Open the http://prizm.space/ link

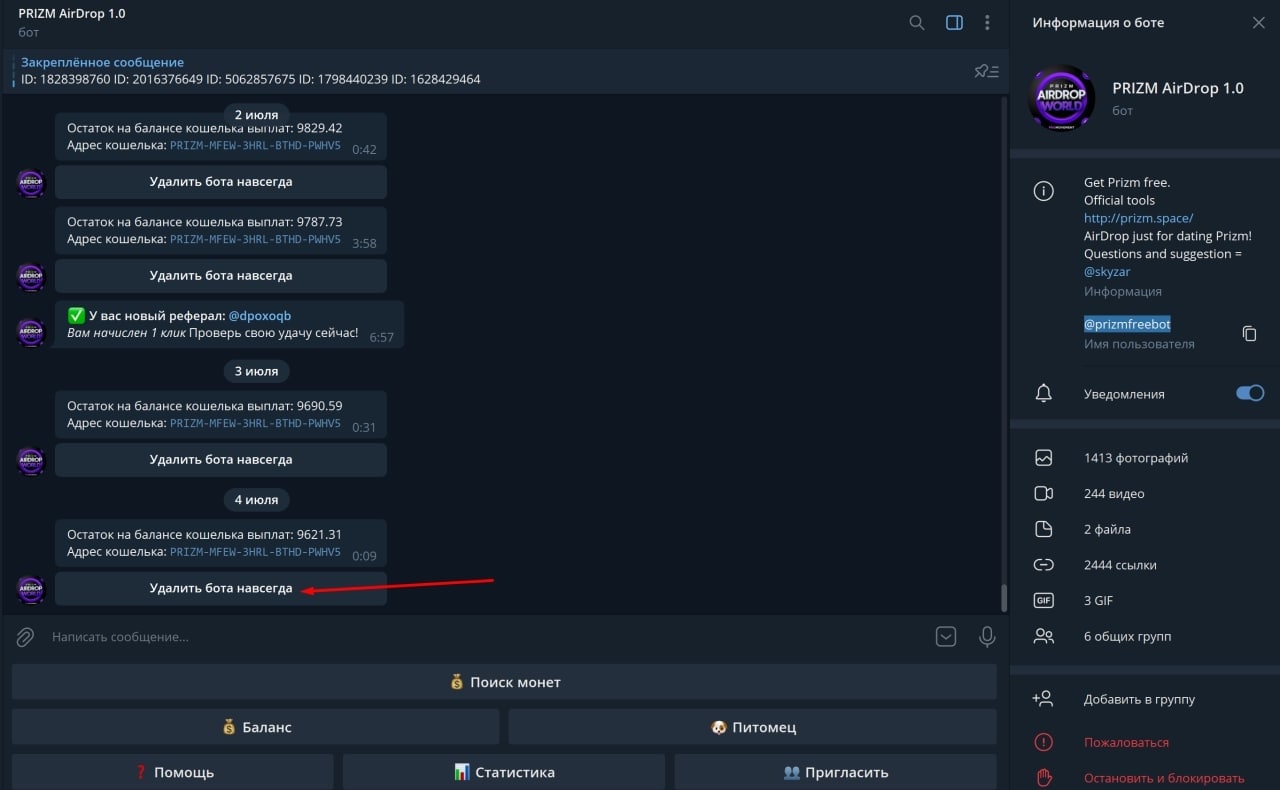pyautogui.click(x=1138, y=218)
